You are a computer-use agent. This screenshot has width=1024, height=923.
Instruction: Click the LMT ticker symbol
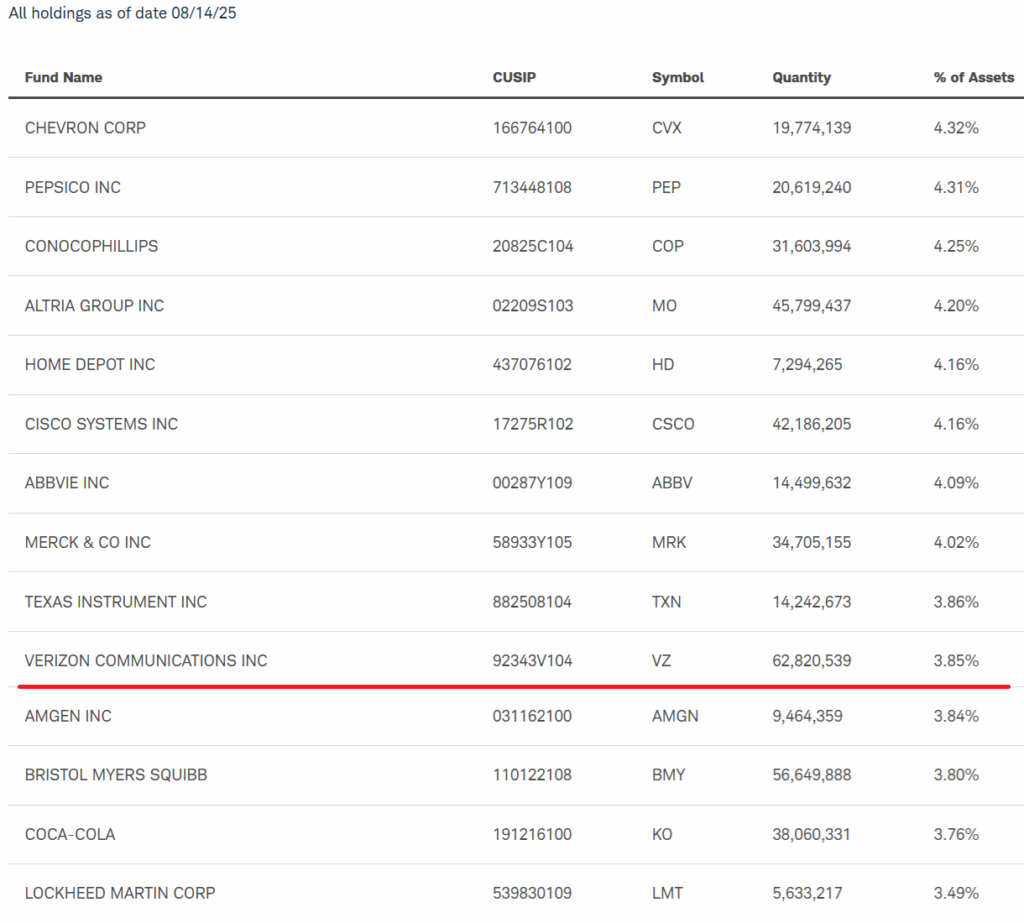point(667,892)
